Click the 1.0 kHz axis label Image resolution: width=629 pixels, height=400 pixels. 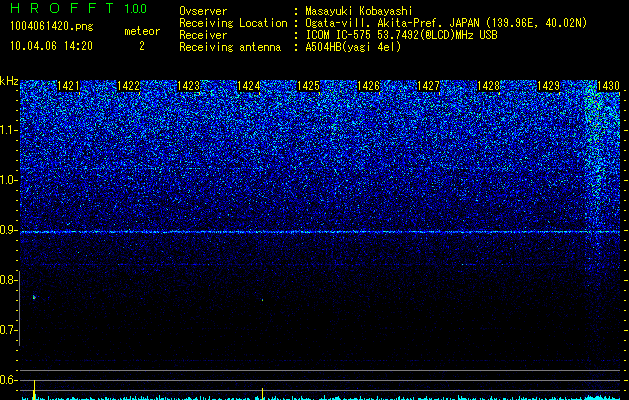8,180
